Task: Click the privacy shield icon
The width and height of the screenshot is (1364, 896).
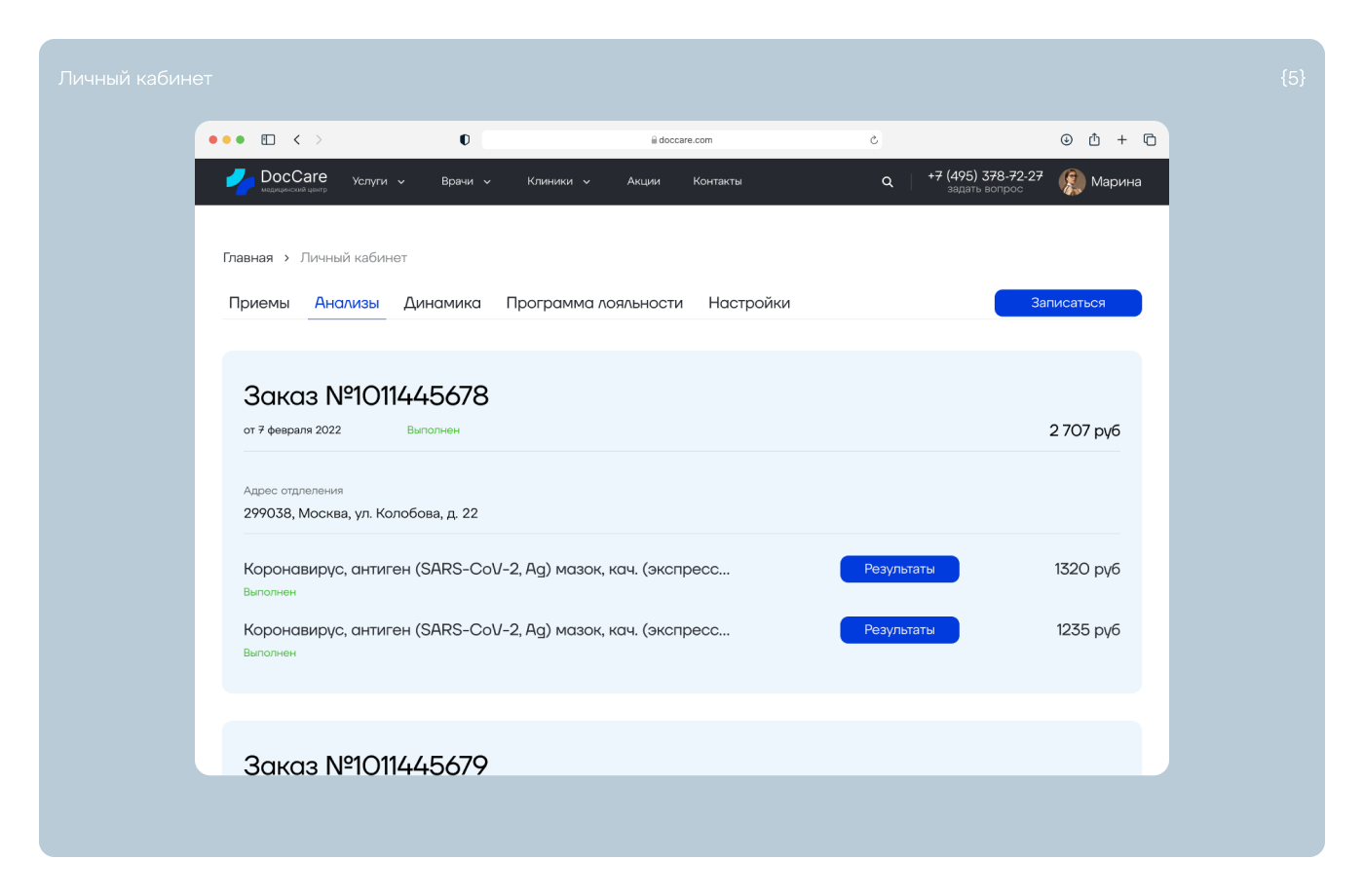Action: tap(465, 140)
